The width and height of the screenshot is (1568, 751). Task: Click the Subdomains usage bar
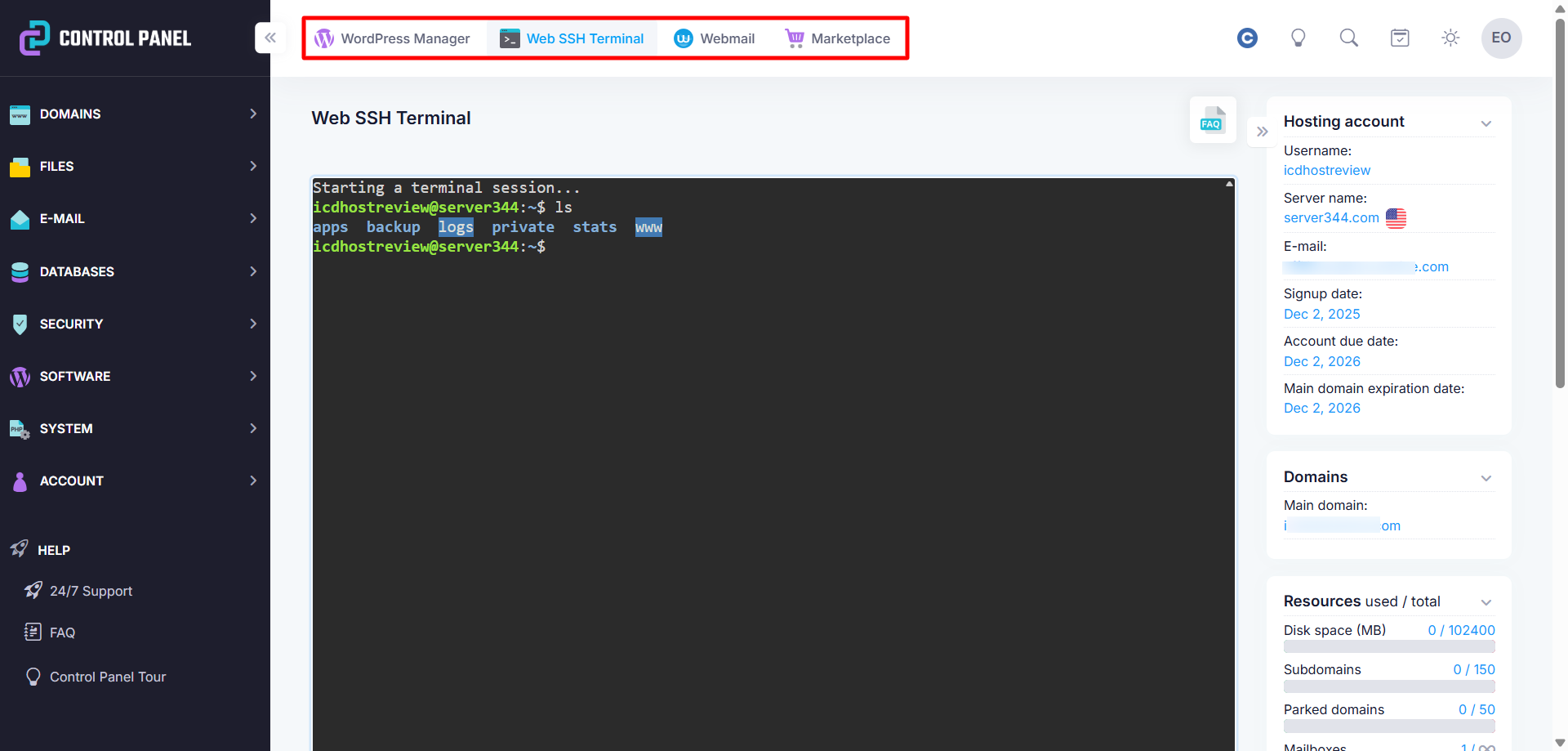pos(1389,686)
